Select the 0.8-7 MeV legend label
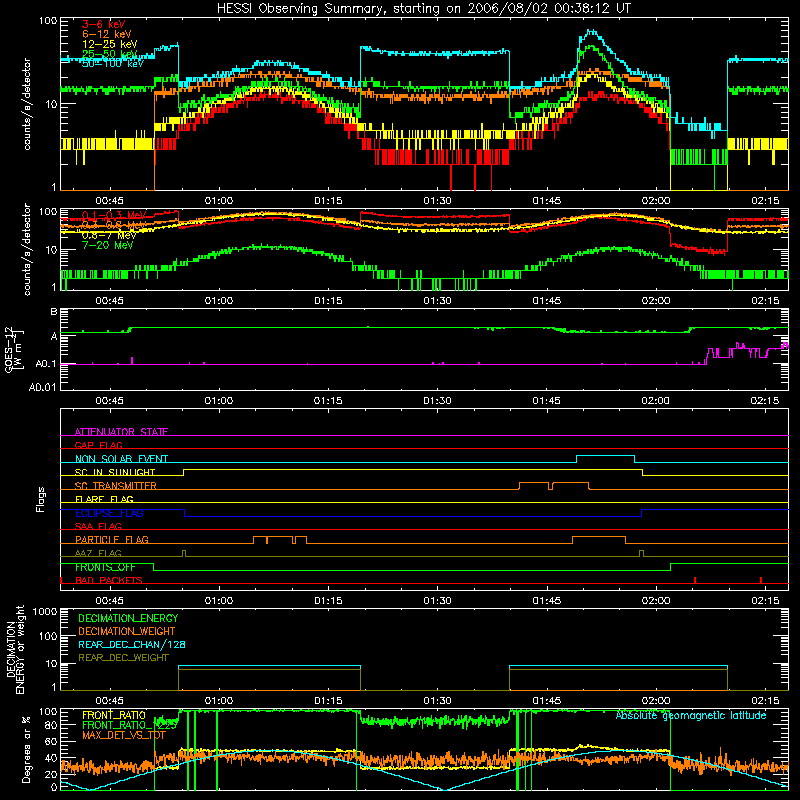 (x=109, y=235)
